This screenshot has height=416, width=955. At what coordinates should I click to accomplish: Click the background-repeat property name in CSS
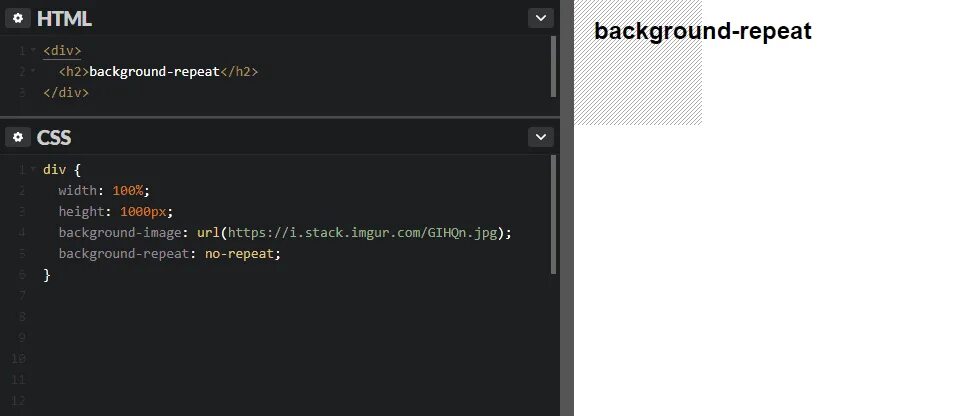pyautogui.click(x=124, y=253)
